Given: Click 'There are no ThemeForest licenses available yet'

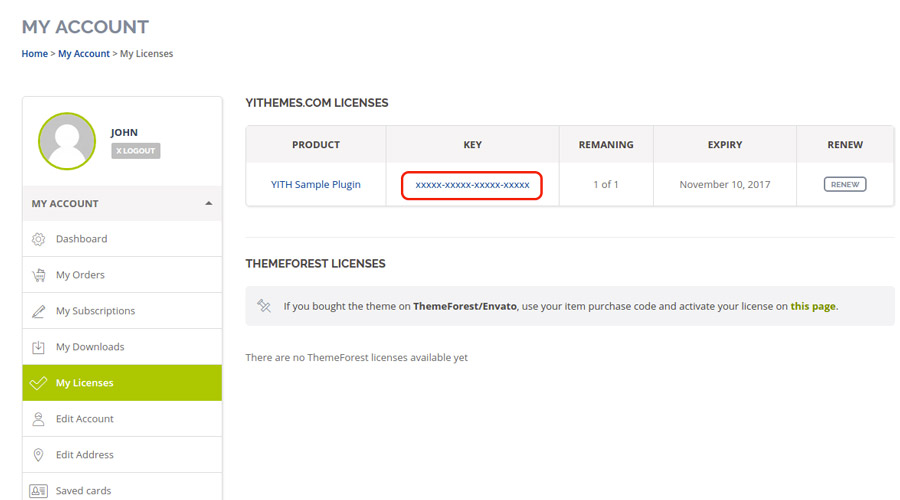Looking at the screenshot, I should click(x=356, y=357).
